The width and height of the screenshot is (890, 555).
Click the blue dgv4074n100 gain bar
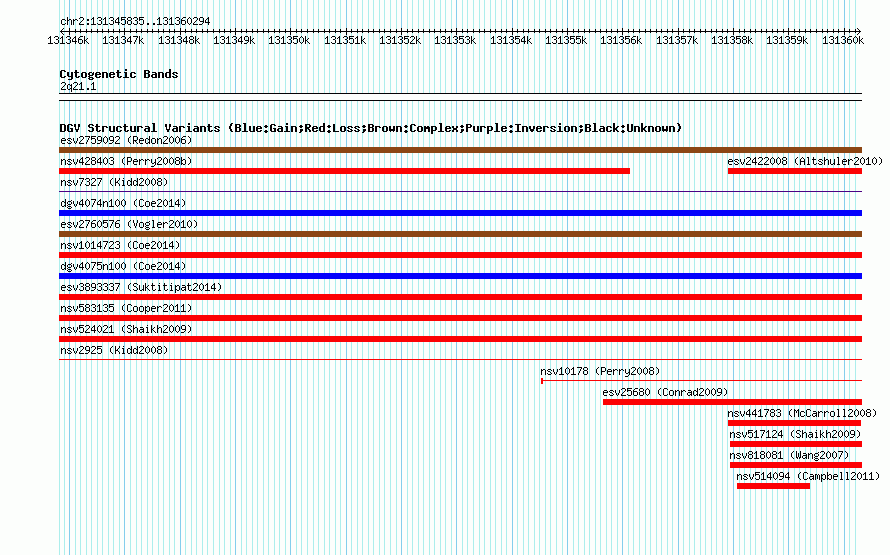tap(460, 213)
